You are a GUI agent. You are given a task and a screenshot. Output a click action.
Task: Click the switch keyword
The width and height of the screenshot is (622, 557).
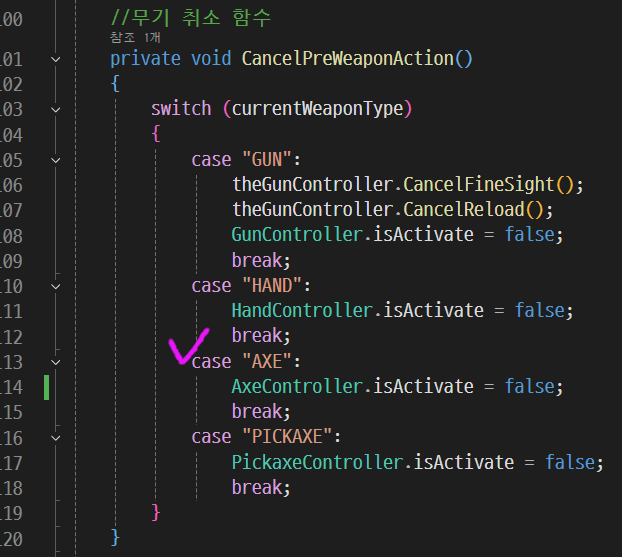point(181,109)
